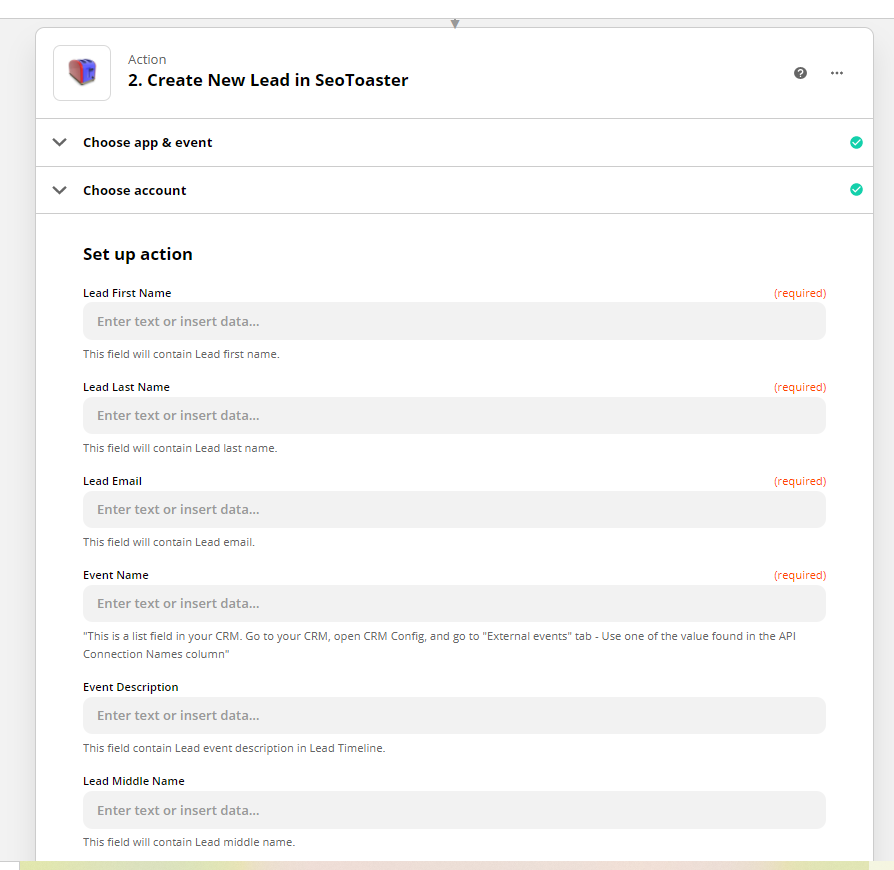Image resolution: width=894 pixels, height=870 pixels.
Task: Click the Lead Middle Name label
Action: [x=134, y=781]
